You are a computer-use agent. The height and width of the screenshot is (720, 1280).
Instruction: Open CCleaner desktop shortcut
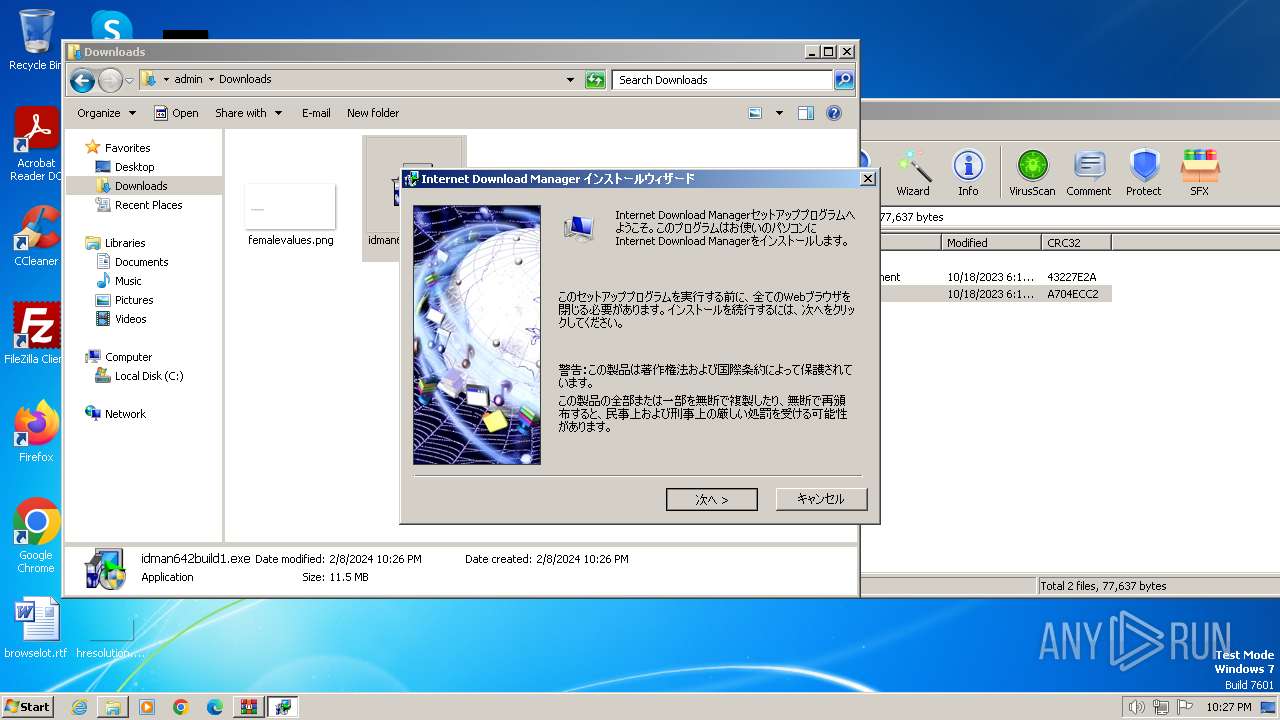(36, 236)
